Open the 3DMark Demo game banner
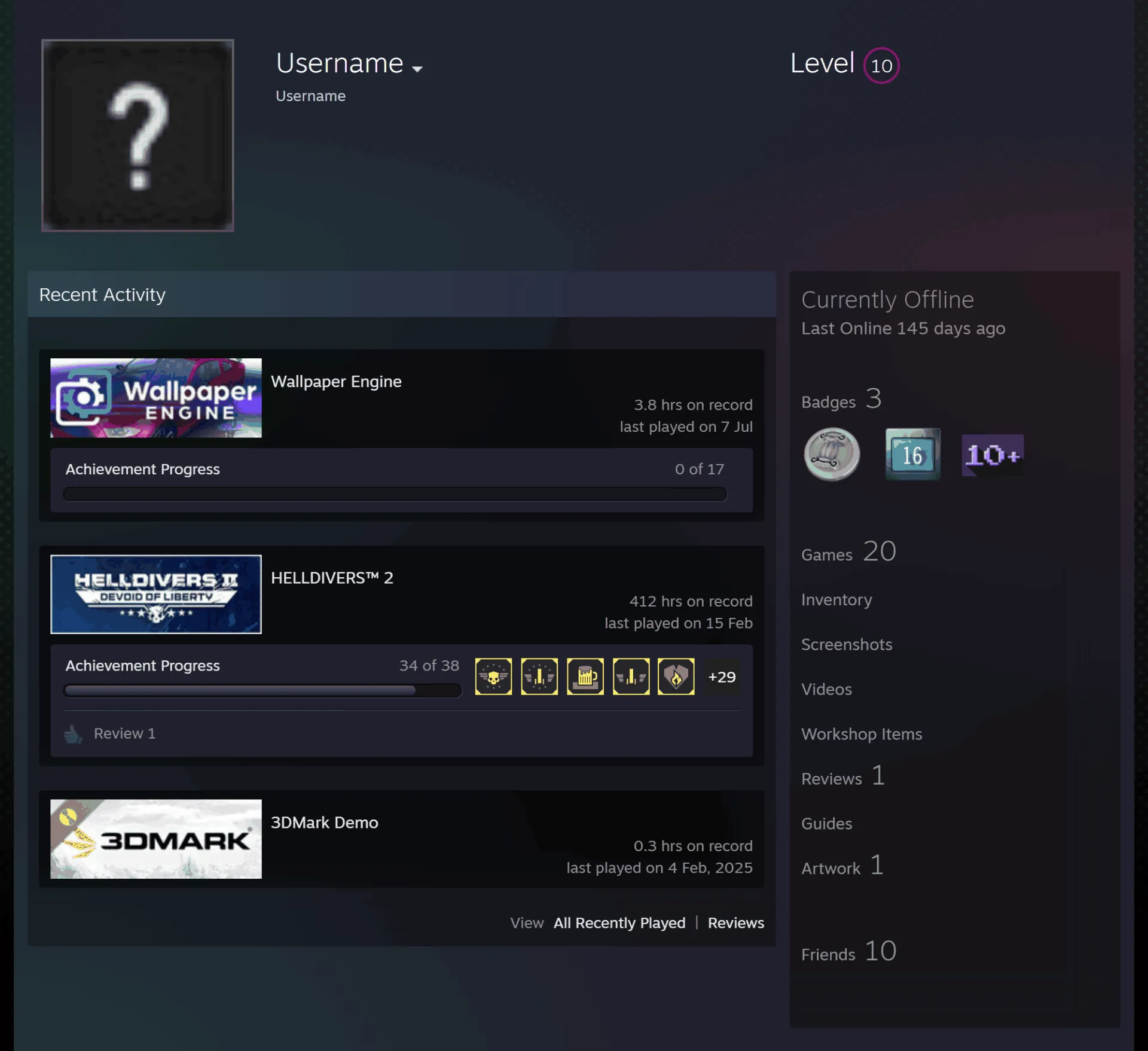 point(156,839)
